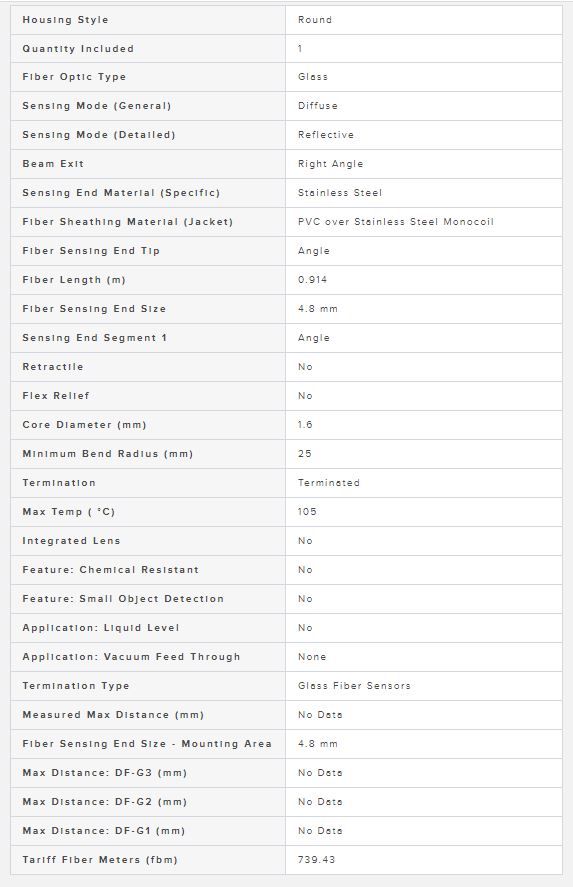The image size is (573, 887).
Task: Select the Glass value for Fiber Optic Type
Action: point(313,77)
